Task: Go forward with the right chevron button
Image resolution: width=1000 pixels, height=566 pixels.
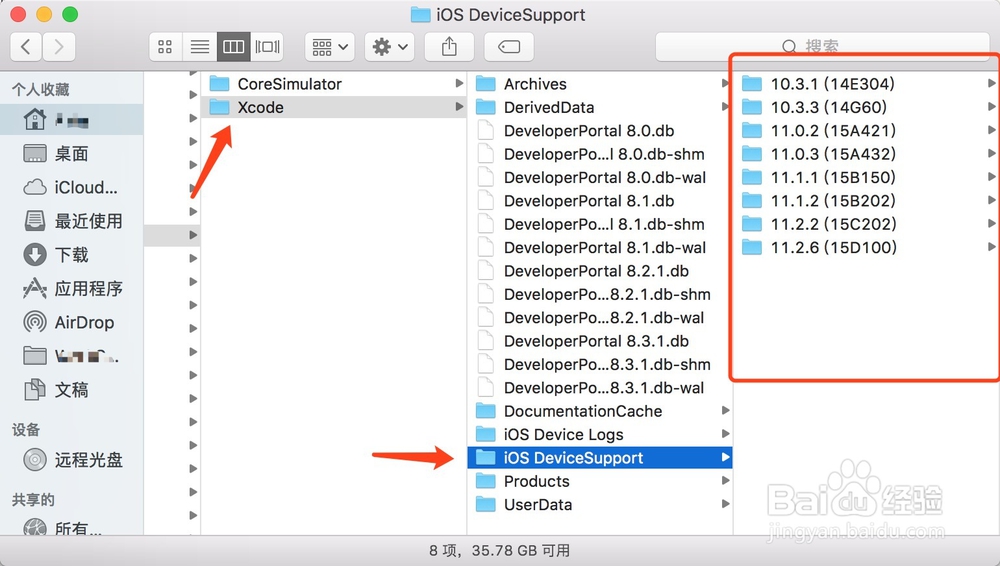Action: pos(59,47)
